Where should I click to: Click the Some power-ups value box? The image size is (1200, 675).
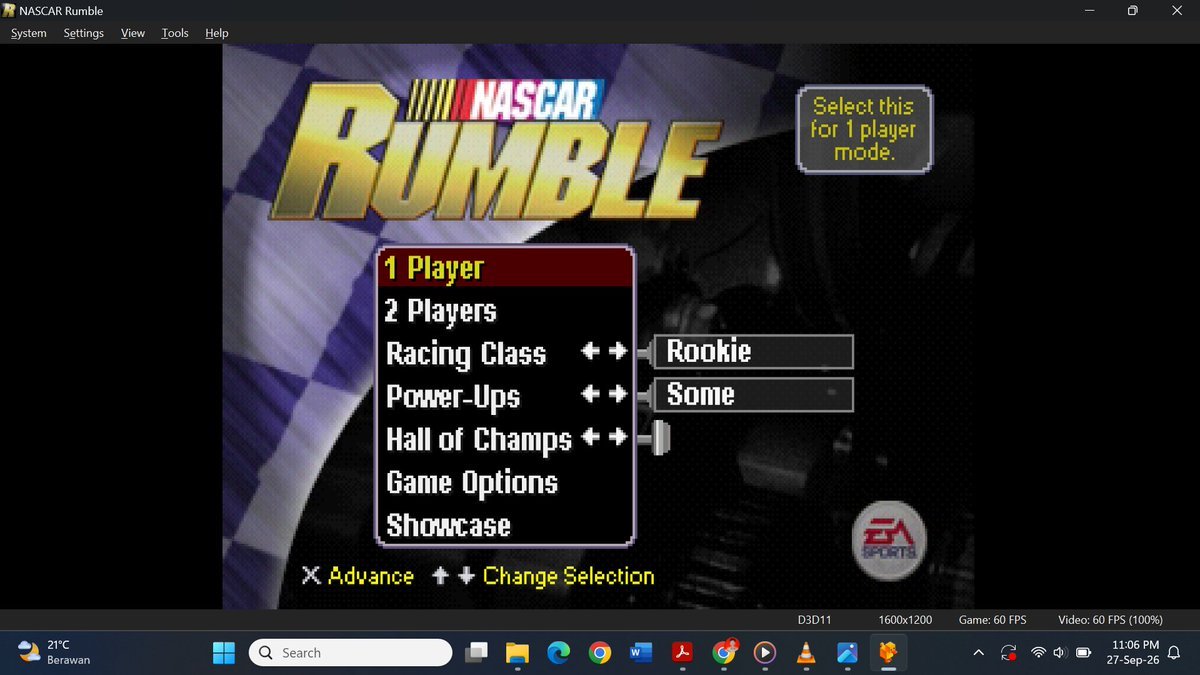tap(752, 395)
